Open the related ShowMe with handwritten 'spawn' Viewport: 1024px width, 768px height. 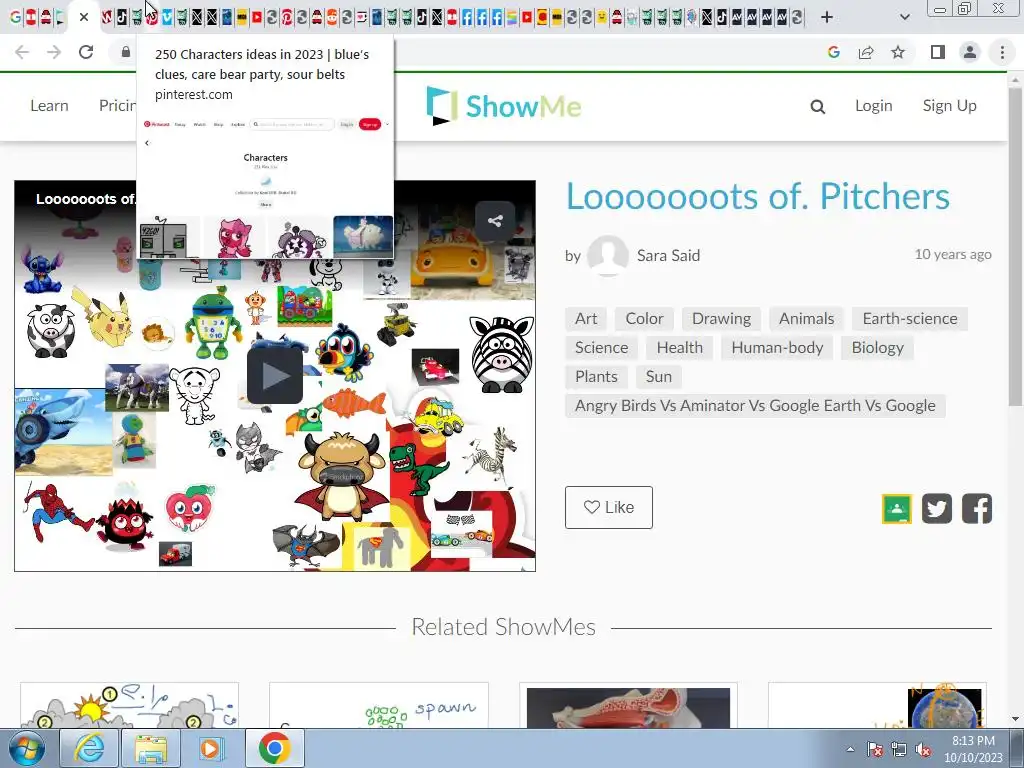(x=379, y=705)
